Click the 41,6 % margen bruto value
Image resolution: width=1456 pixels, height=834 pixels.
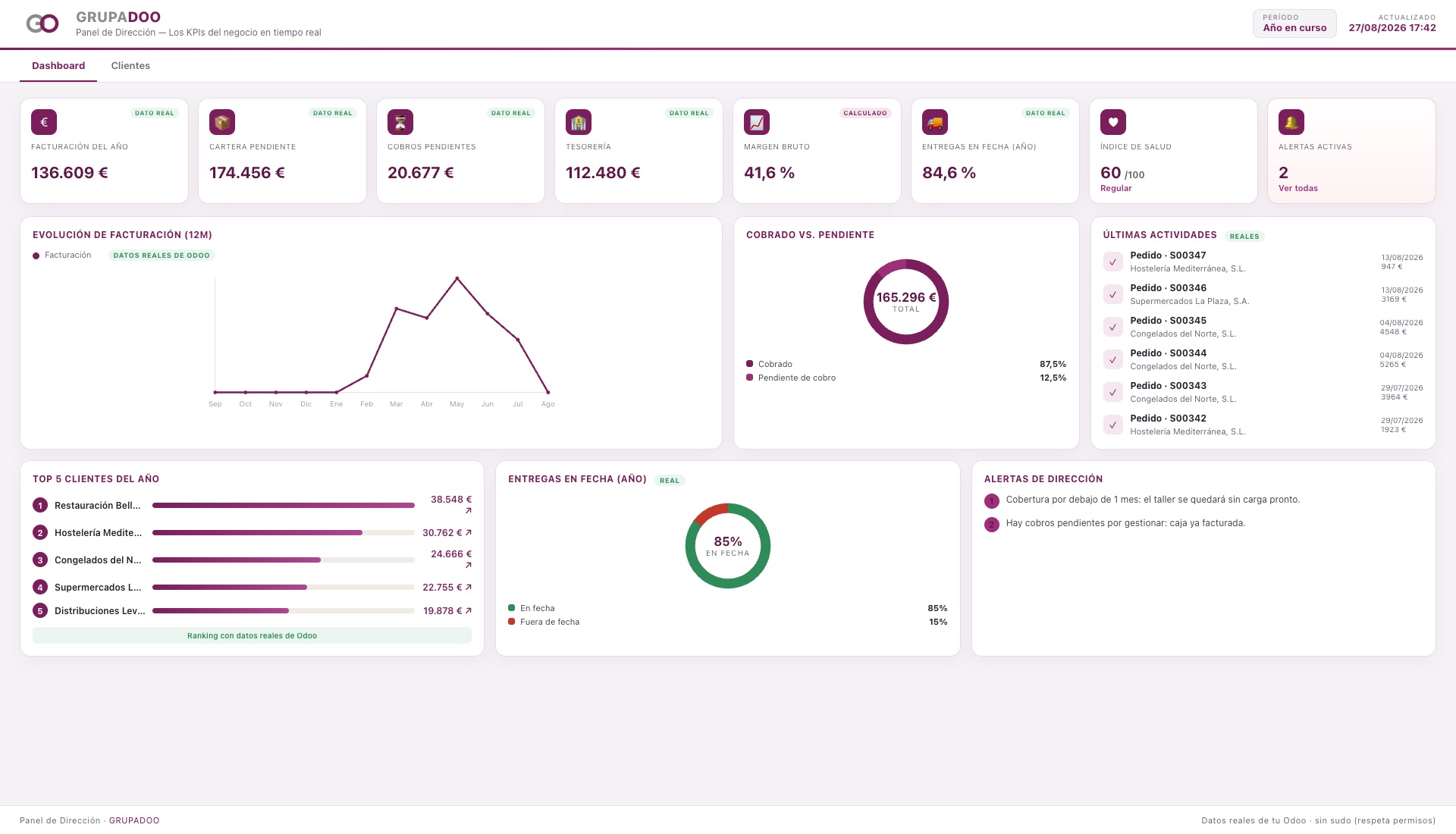click(769, 173)
